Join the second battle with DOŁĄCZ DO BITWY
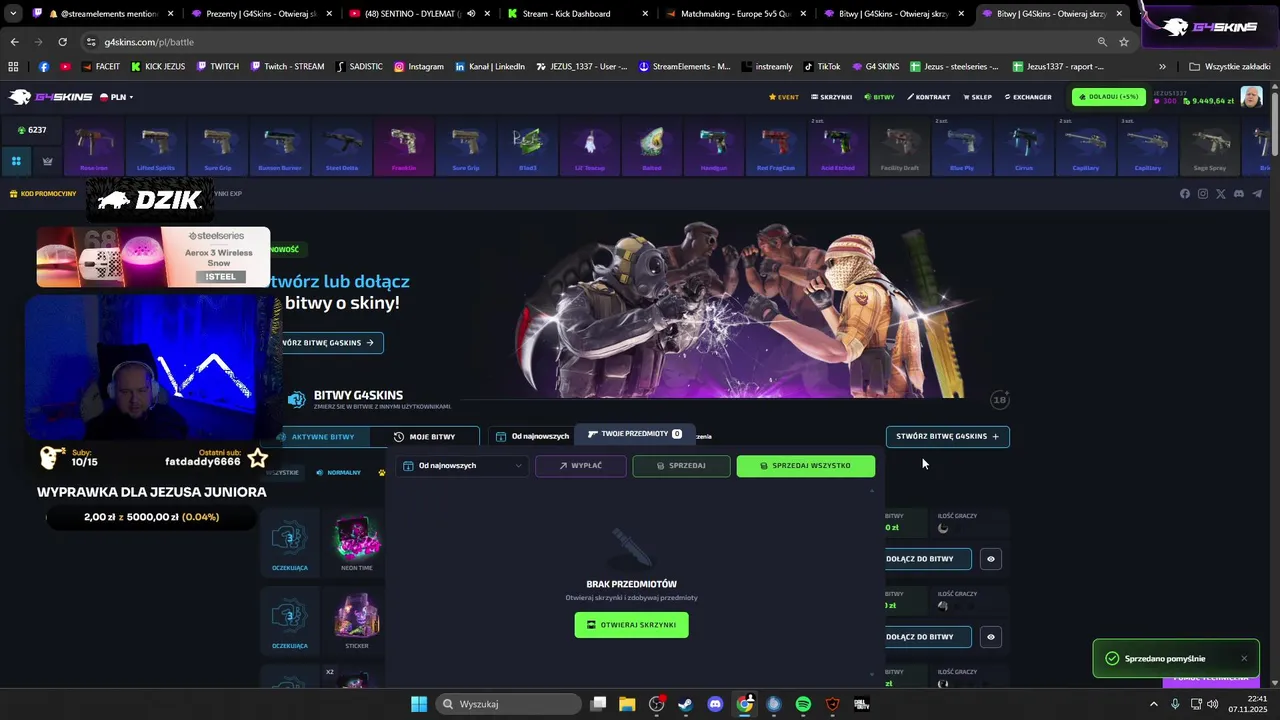This screenshot has height=720, width=1280. [x=927, y=637]
